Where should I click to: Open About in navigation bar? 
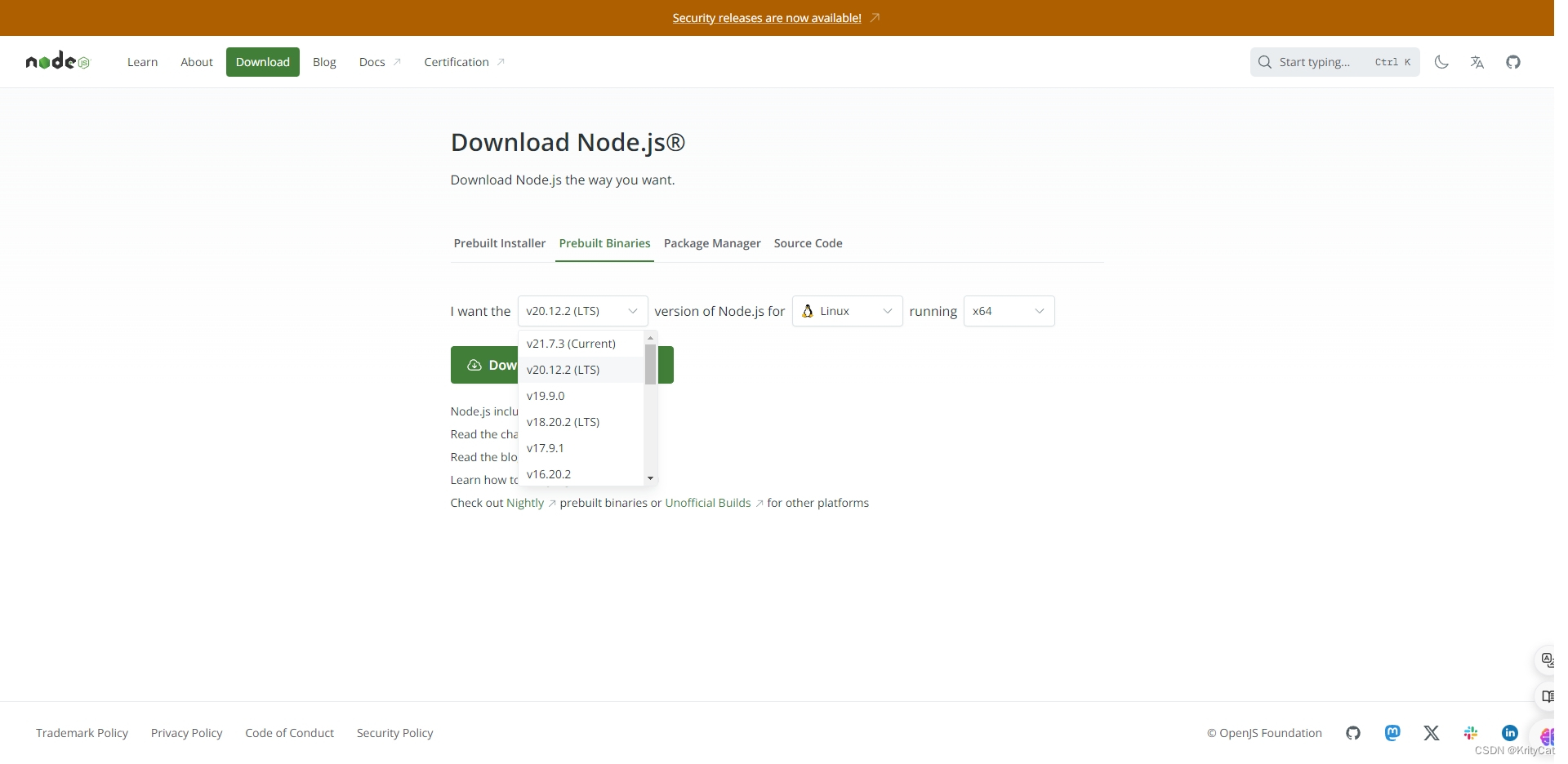[197, 62]
